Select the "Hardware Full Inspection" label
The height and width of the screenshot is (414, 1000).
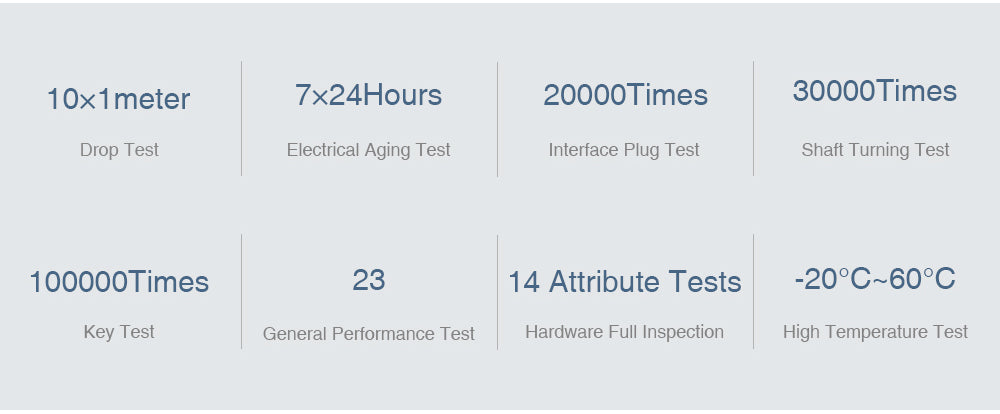tap(624, 332)
